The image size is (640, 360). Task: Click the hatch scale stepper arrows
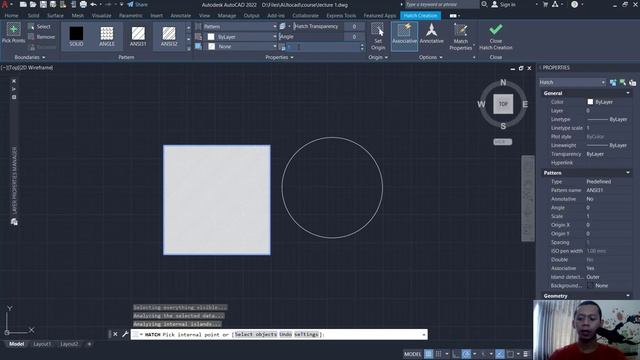click(362, 47)
